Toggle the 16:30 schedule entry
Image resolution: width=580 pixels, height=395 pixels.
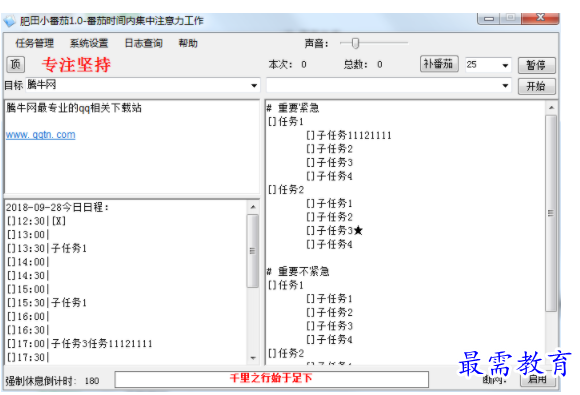28,330
